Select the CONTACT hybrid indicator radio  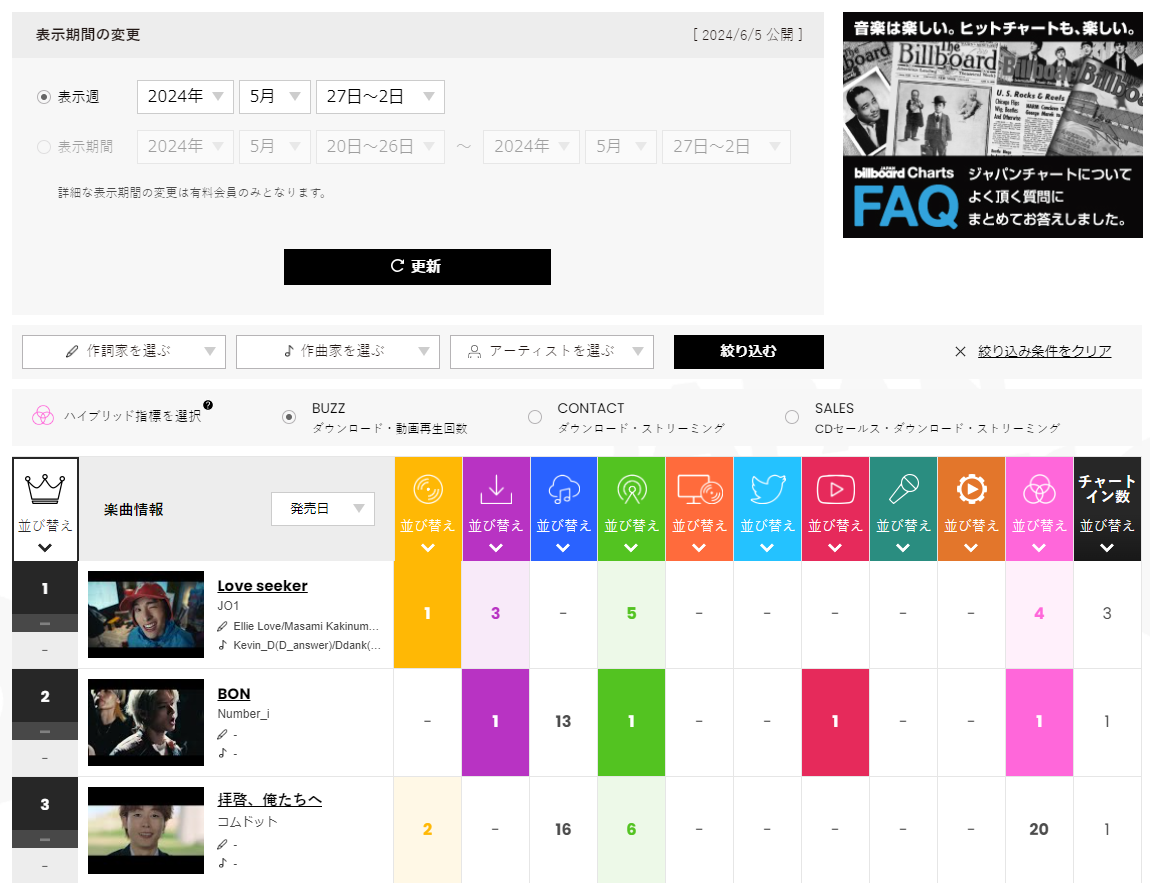pos(535,417)
